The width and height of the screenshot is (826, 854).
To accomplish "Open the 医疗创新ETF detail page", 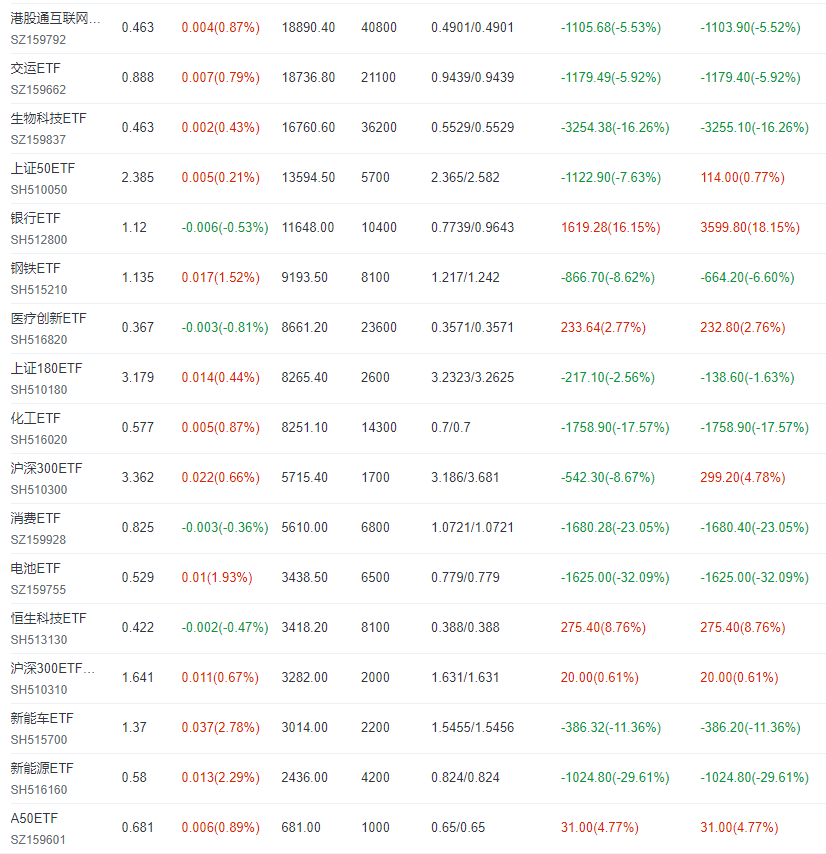I will pyautogui.click(x=45, y=318).
